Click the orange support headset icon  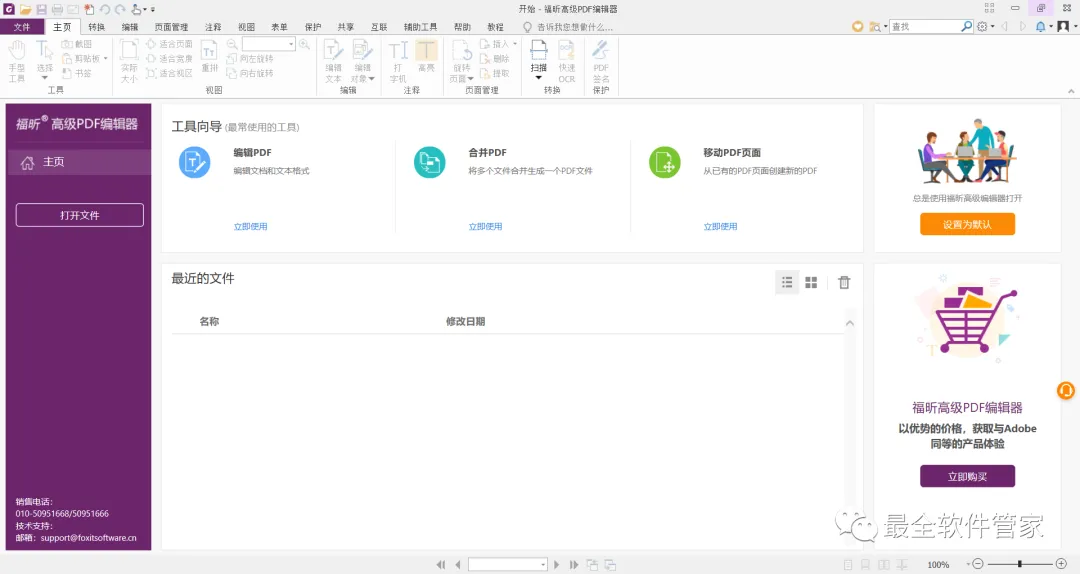point(1066,391)
